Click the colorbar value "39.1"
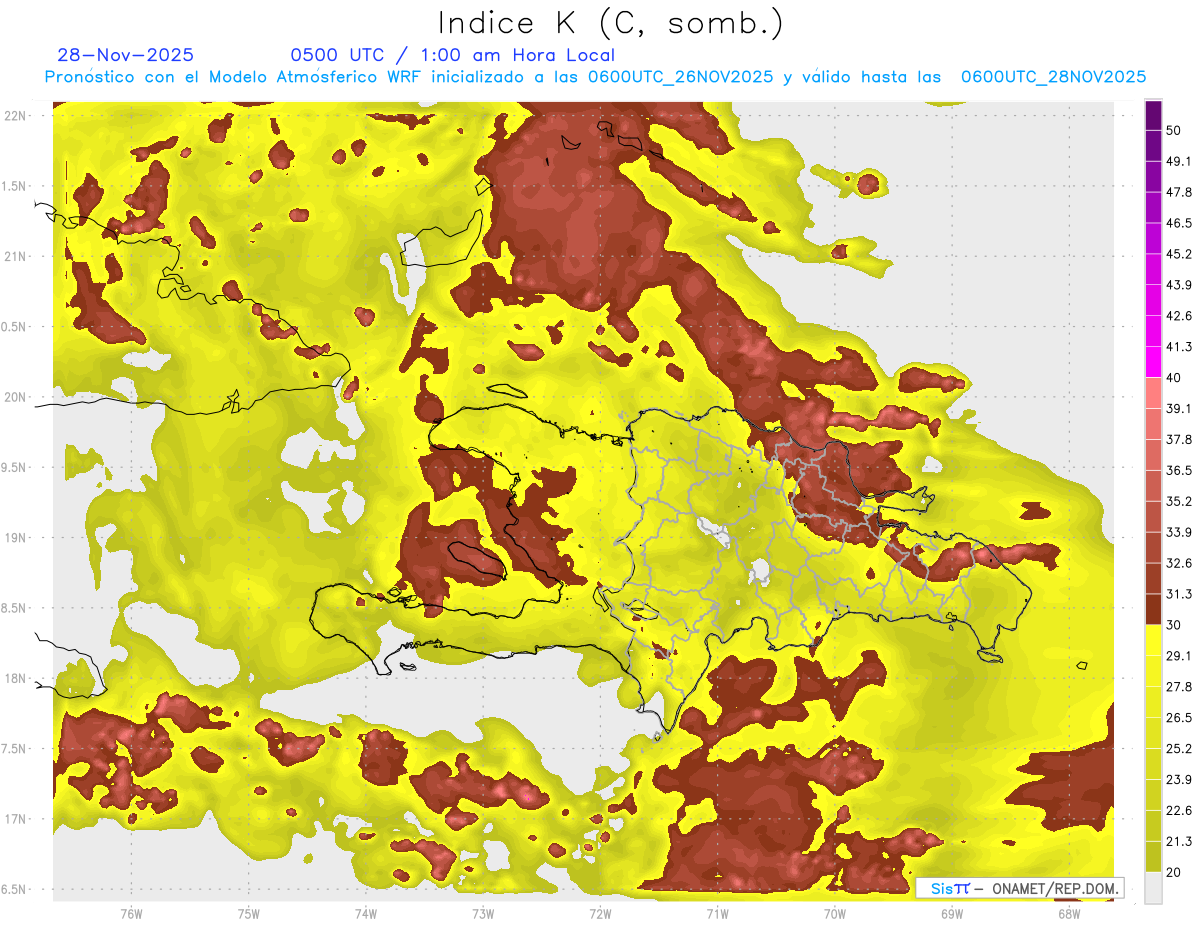The width and height of the screenshot is (1200, 927). 1179,408
